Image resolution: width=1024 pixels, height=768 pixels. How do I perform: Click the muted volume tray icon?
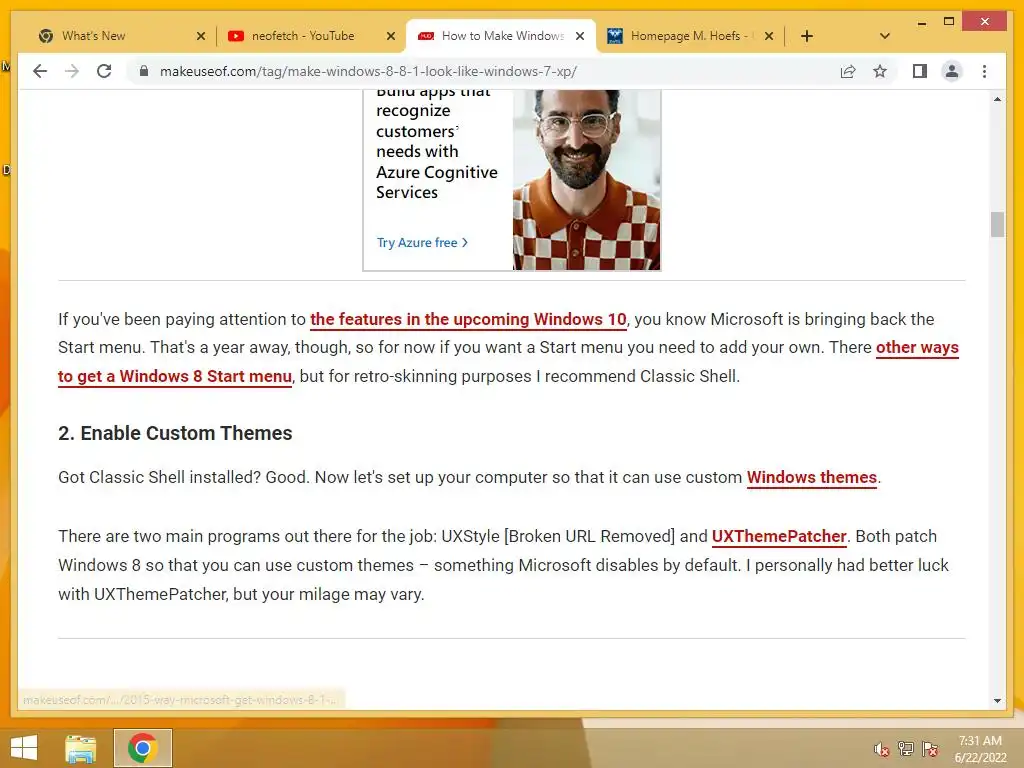881,749
